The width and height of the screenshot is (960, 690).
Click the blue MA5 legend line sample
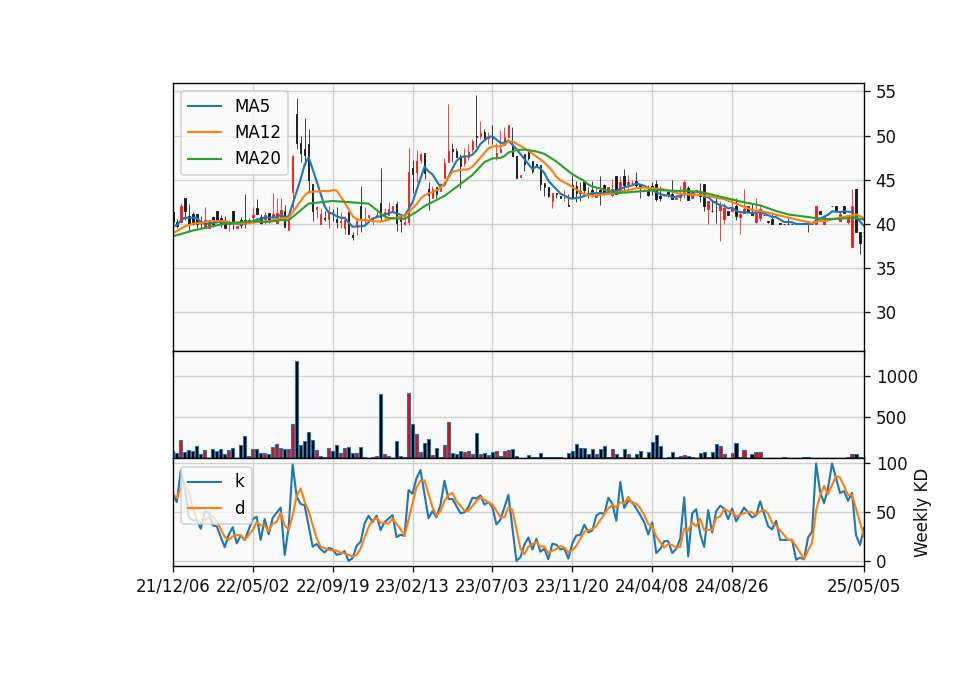click(204, 106)
